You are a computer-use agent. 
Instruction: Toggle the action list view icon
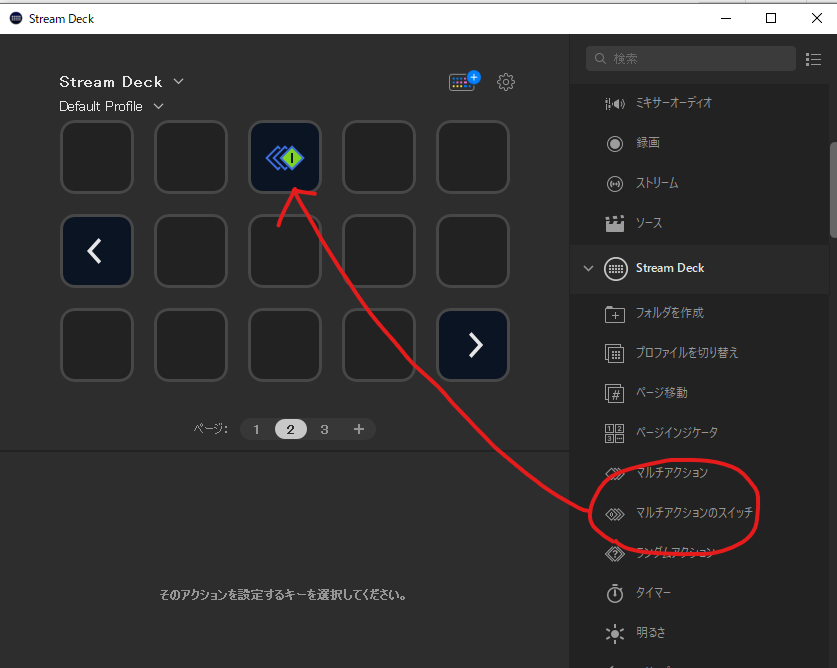[814, 59]
